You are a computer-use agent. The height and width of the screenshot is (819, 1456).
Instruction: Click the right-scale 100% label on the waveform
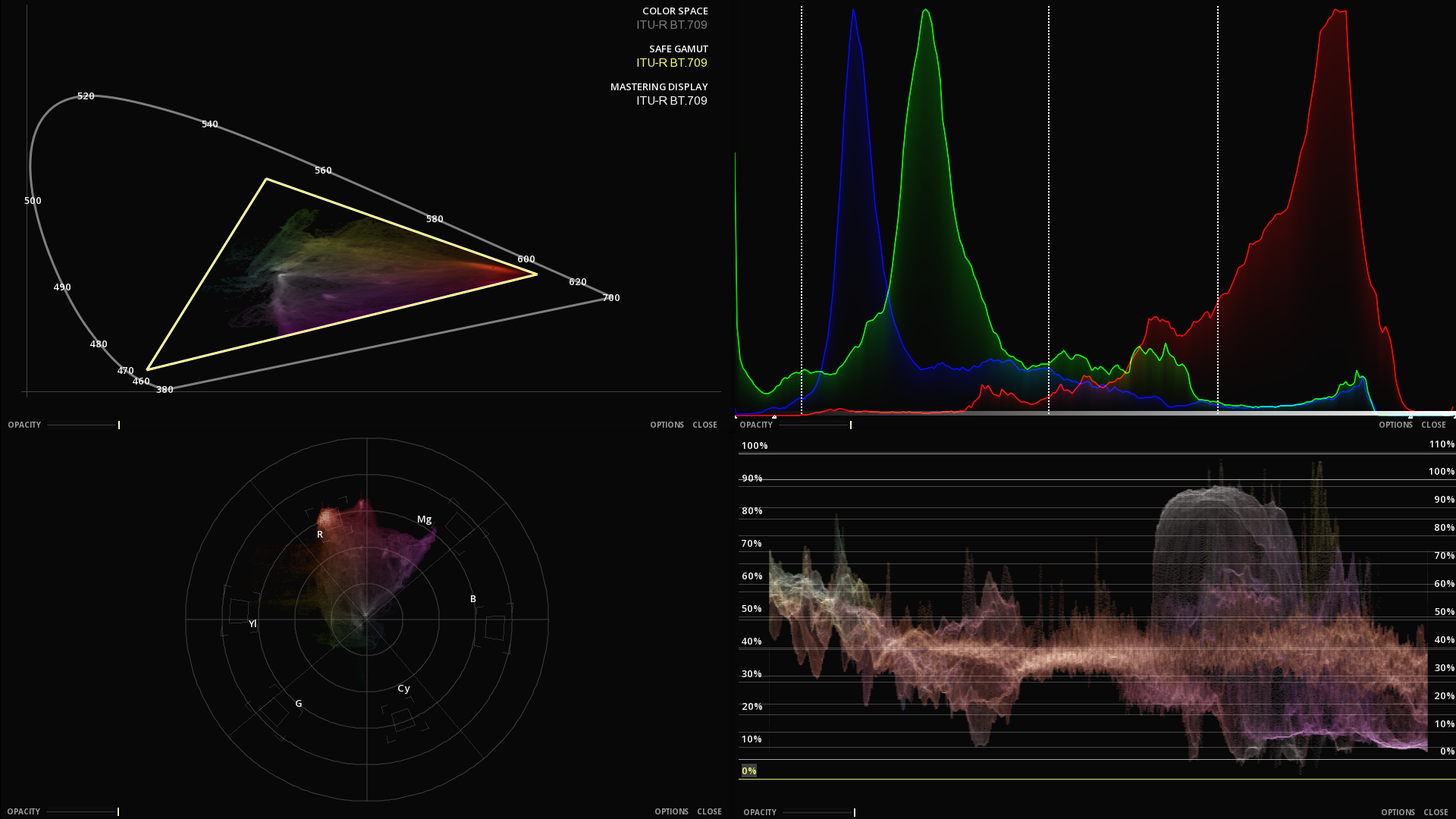pos(1442,472)
